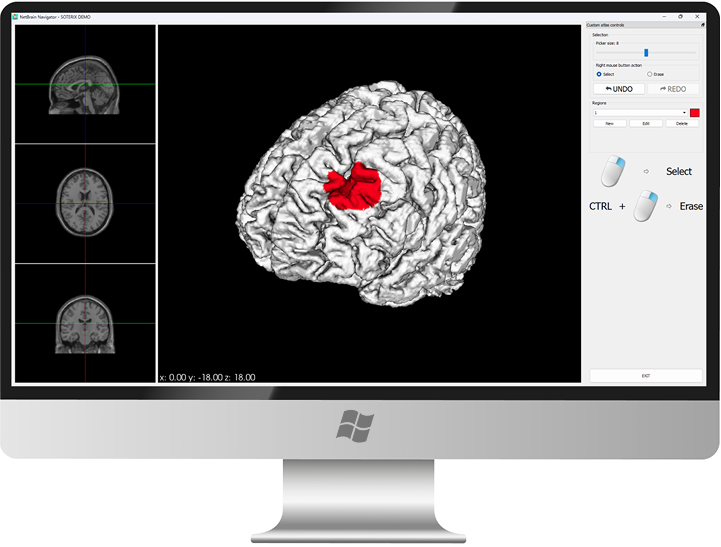Create a region with New button

[x=609, y=123]
